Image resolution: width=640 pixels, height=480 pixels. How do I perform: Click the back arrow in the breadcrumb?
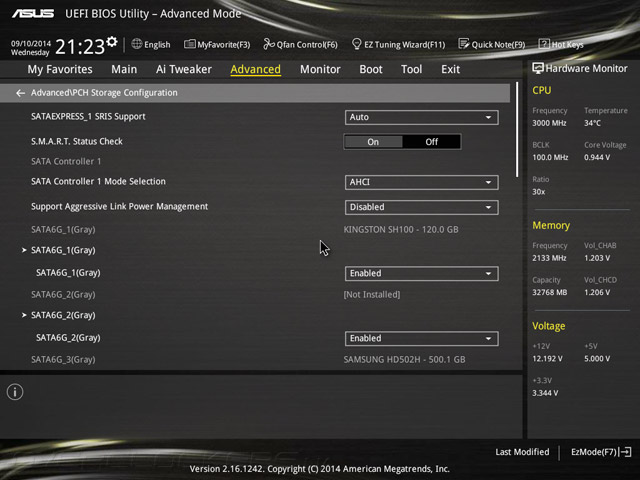point(20,93)
